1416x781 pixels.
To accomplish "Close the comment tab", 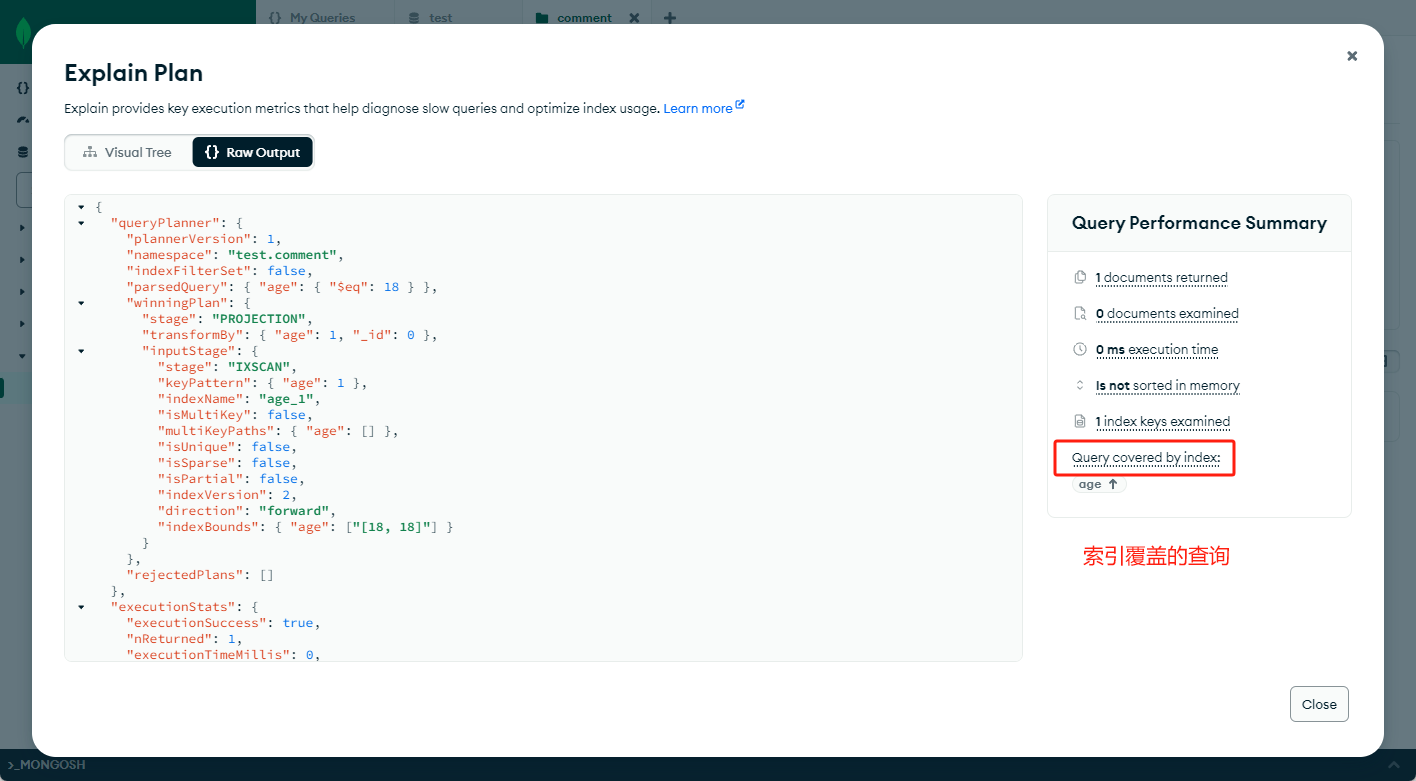I will (634, 18).
